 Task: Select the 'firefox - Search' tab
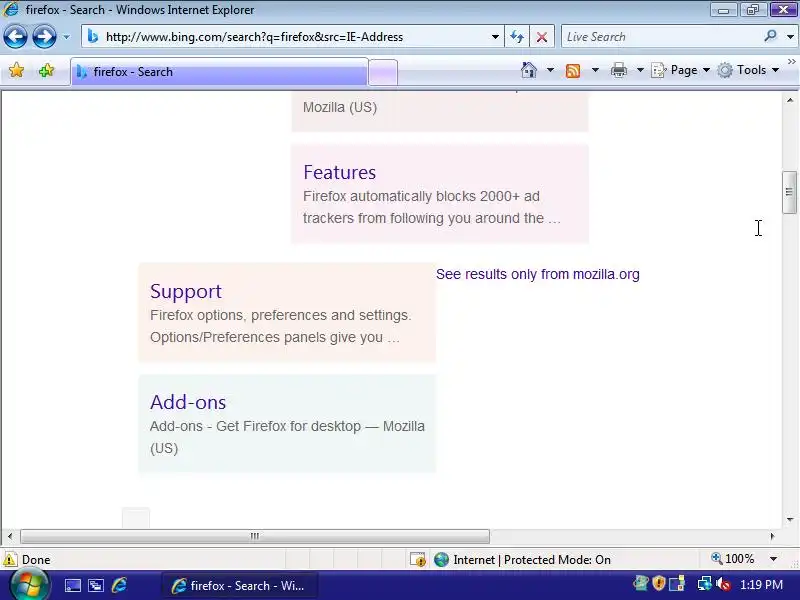tap(219, 72)
